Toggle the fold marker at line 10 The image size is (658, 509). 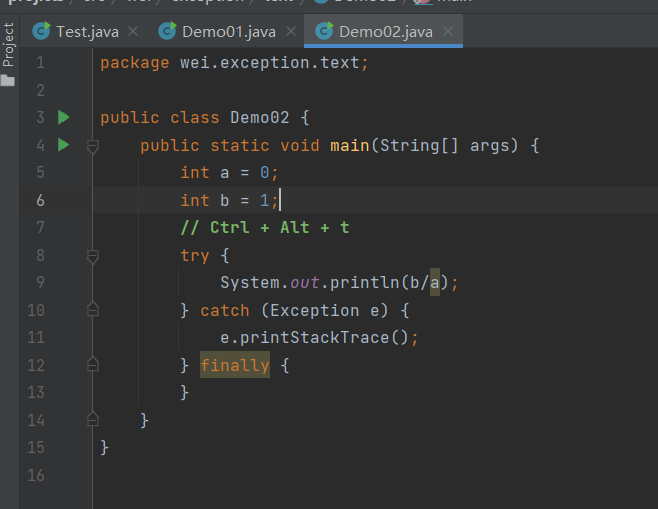pyautogui.click(x=93, y=309)
